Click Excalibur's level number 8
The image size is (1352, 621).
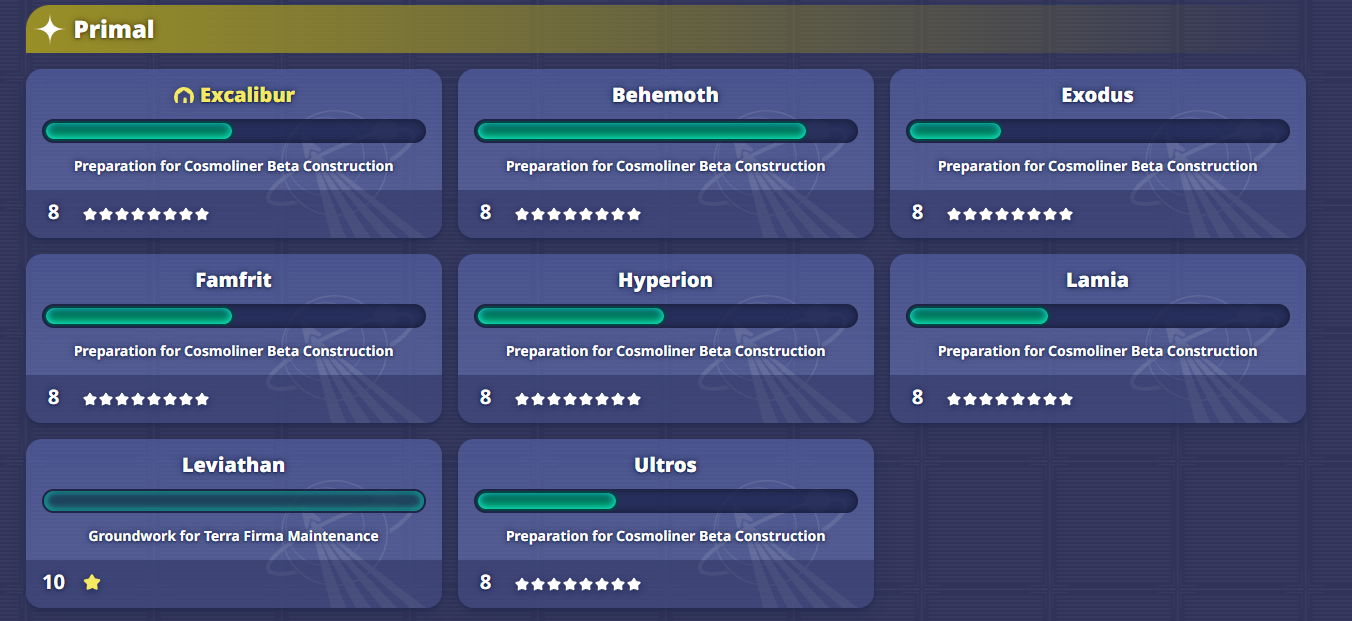click(54, 212)
